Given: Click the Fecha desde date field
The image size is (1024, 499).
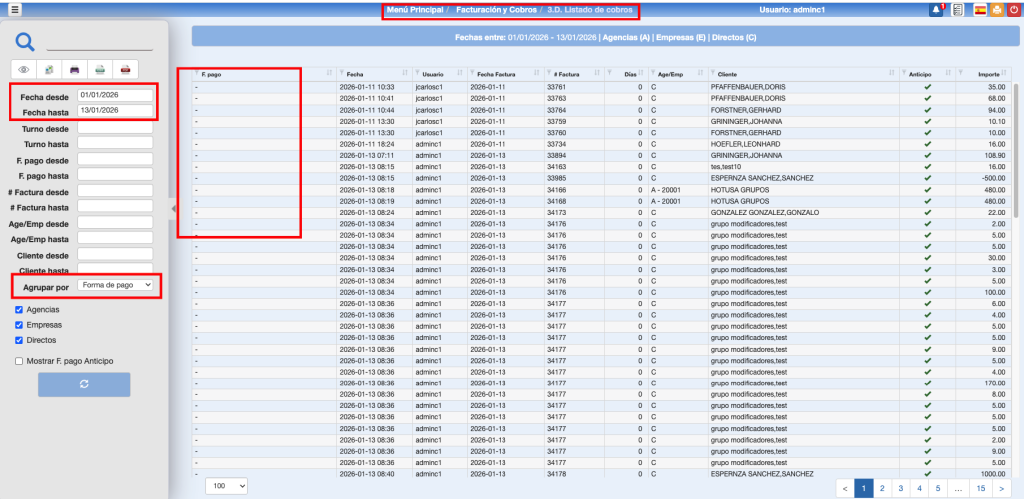Looking at the screenshot, I should (115, 95).
